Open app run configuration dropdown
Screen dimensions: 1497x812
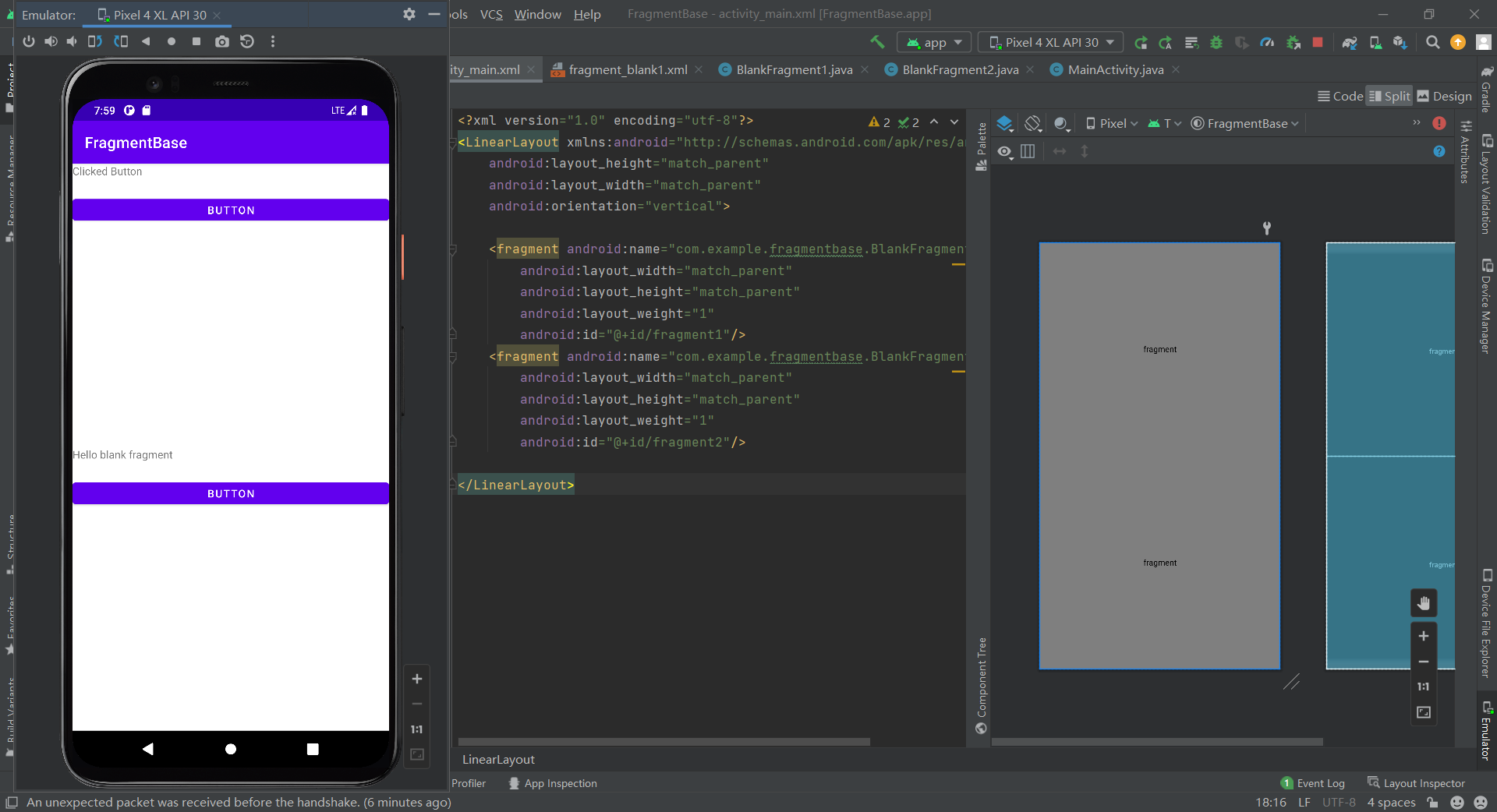[934, 42]
